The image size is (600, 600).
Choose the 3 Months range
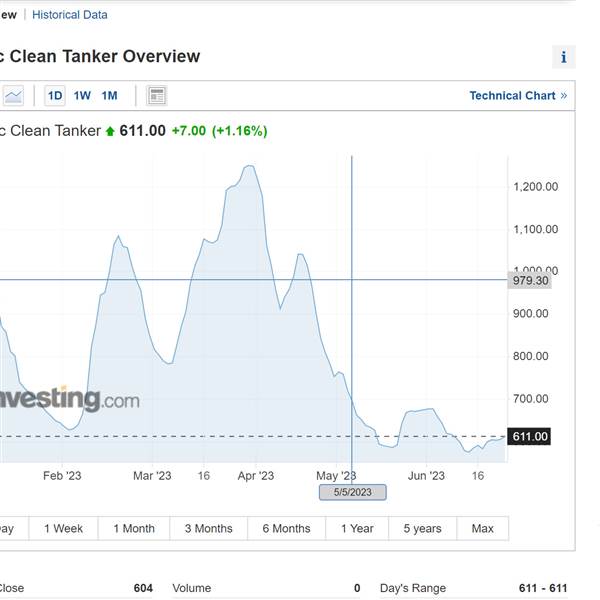(x=209, y=528)
